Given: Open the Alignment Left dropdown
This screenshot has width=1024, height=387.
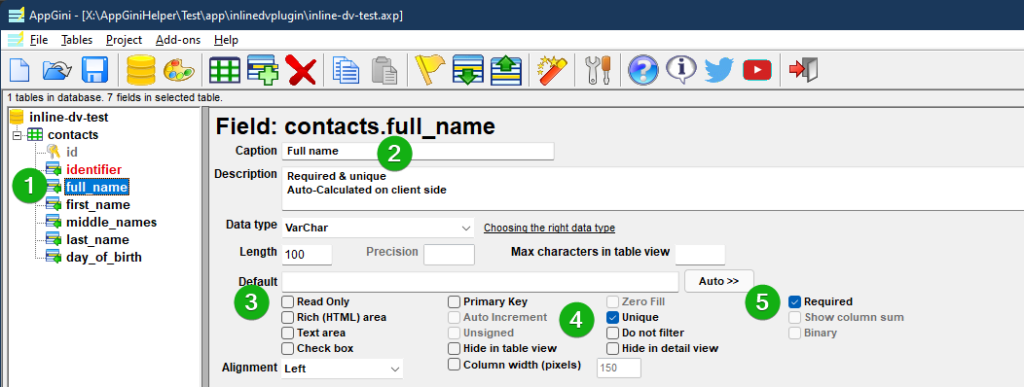Looking at the screenshot, I should 342,369.
